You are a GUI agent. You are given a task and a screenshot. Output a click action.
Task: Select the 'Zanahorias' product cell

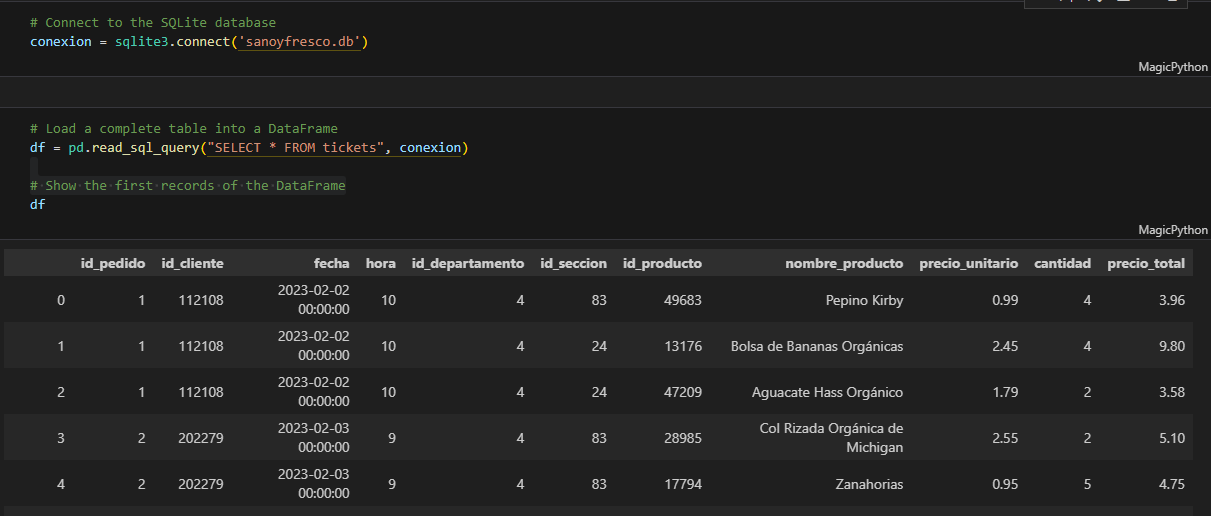(870, 484)
